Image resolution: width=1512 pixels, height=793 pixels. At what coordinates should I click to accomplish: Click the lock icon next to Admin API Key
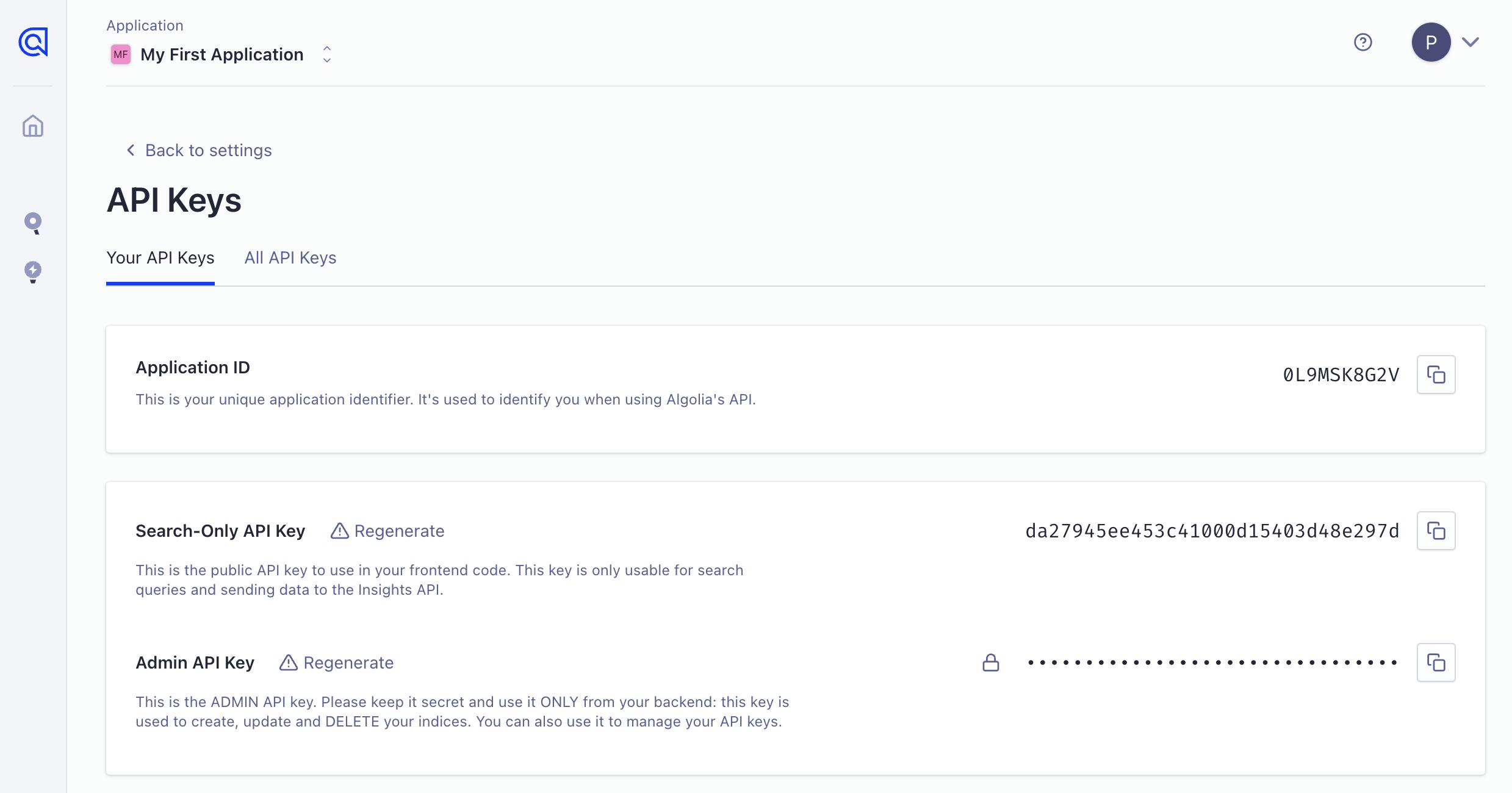(990, 662)
